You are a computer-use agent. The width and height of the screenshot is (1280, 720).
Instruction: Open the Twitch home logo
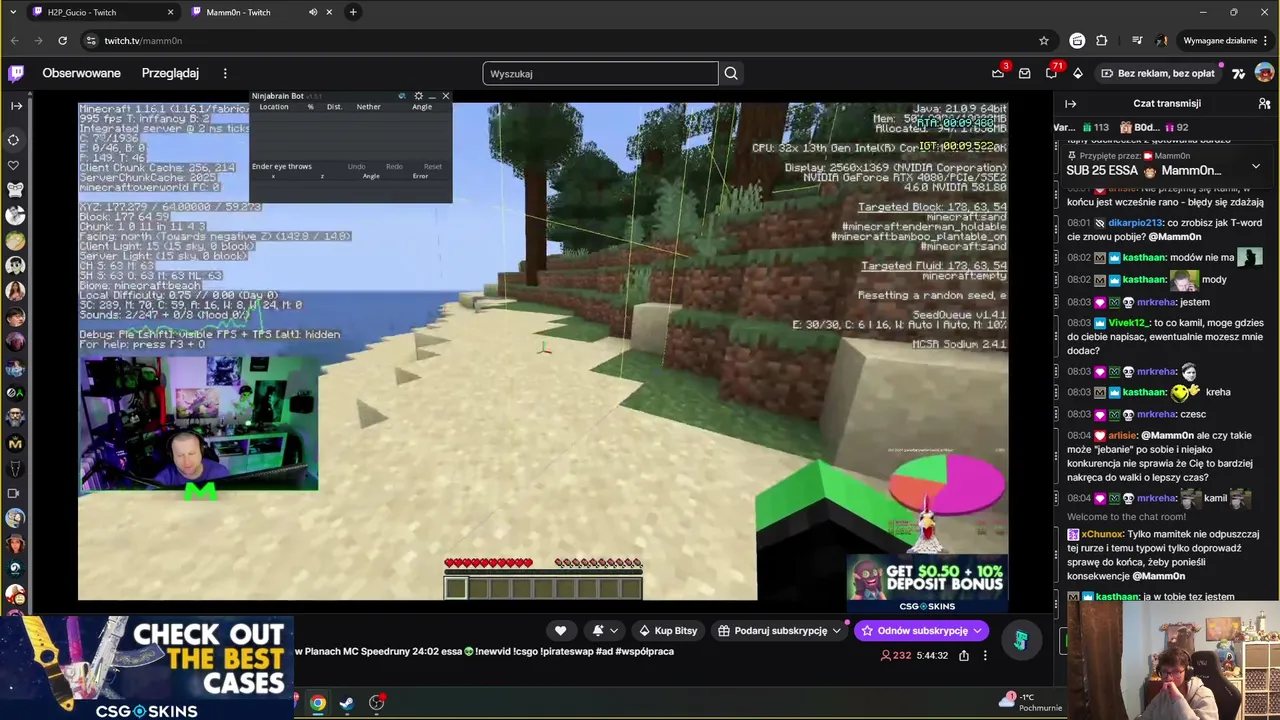(x=16, y=73)
